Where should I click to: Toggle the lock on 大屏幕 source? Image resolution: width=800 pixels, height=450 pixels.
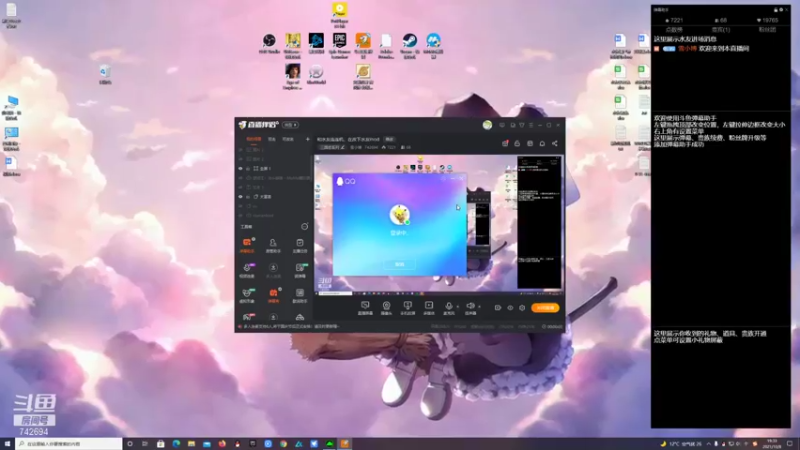coord(248,196)
